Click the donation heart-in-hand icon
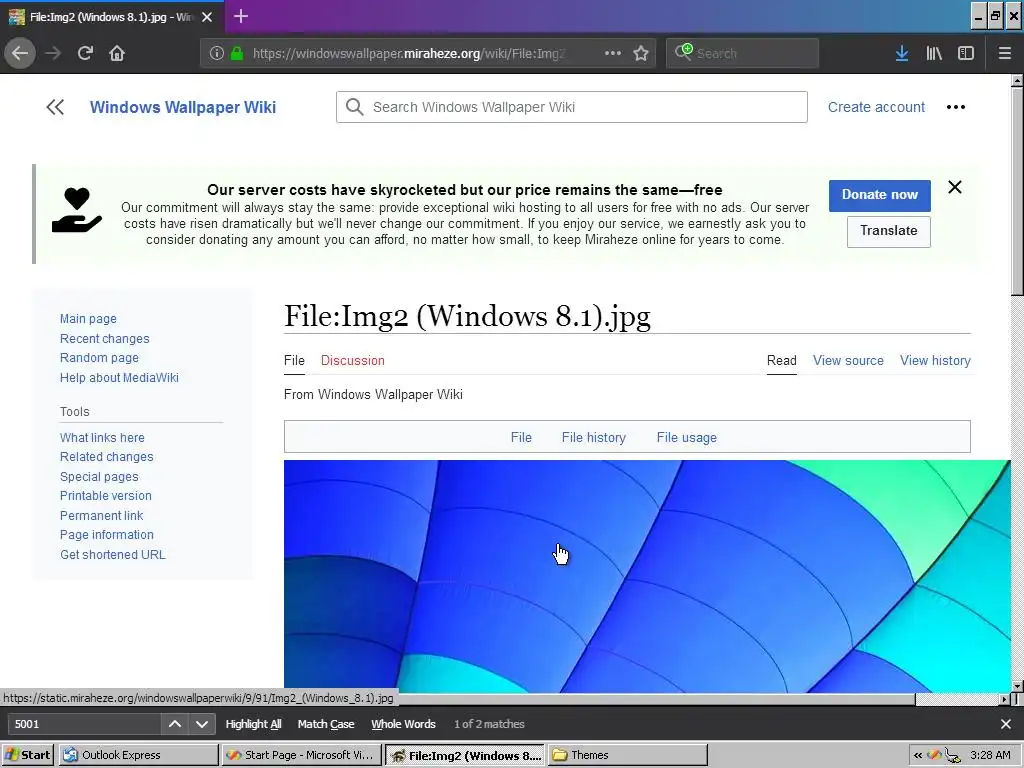 (77, 210)
